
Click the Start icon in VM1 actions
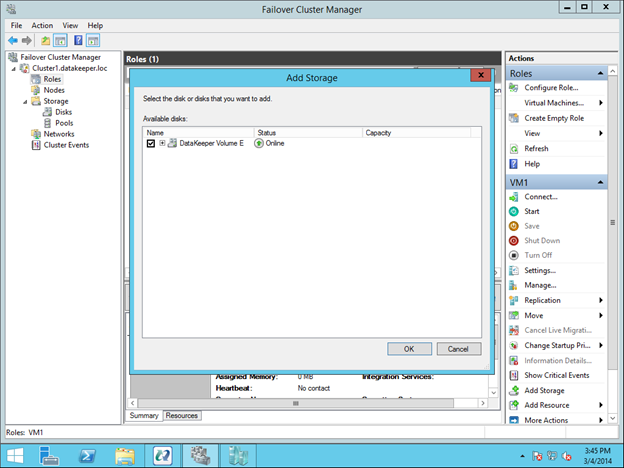point(514,211)
